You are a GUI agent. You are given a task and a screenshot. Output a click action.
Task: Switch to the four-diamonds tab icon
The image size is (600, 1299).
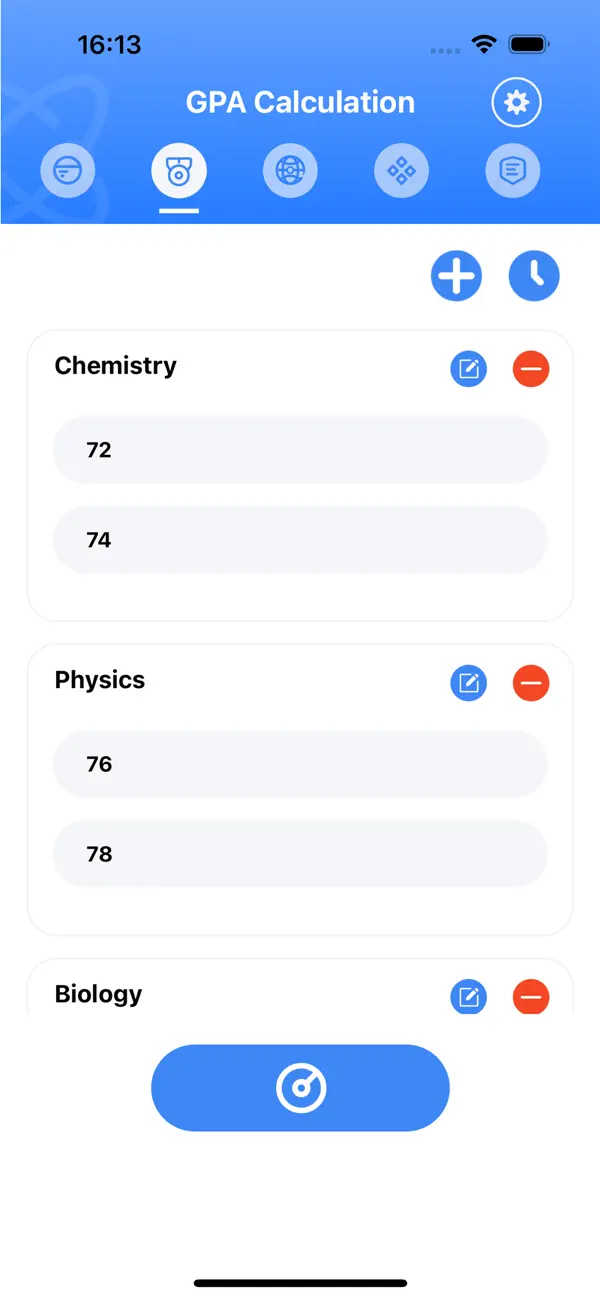(x=401, y=171)
